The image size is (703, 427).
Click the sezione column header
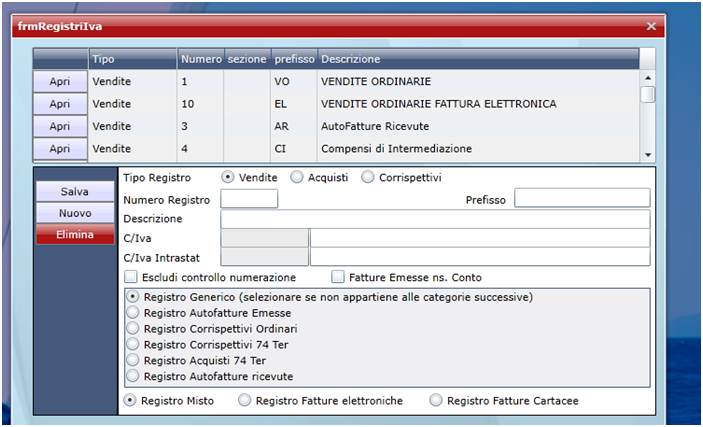click(247, 59)
